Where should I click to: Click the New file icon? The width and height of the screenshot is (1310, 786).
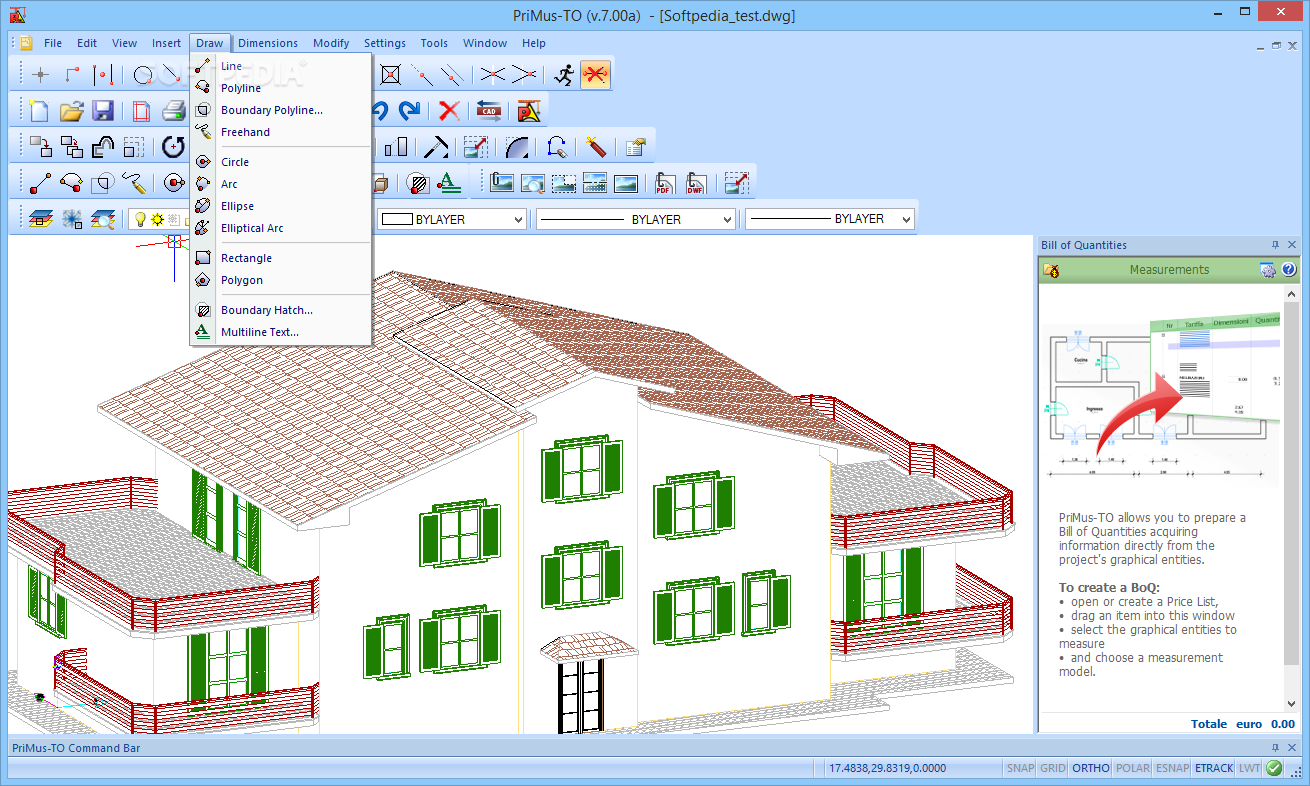(x=39, y=110)
